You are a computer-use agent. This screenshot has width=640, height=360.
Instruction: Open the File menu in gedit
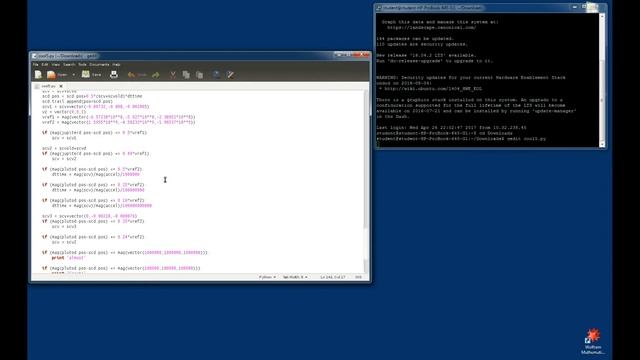[36, 64]
